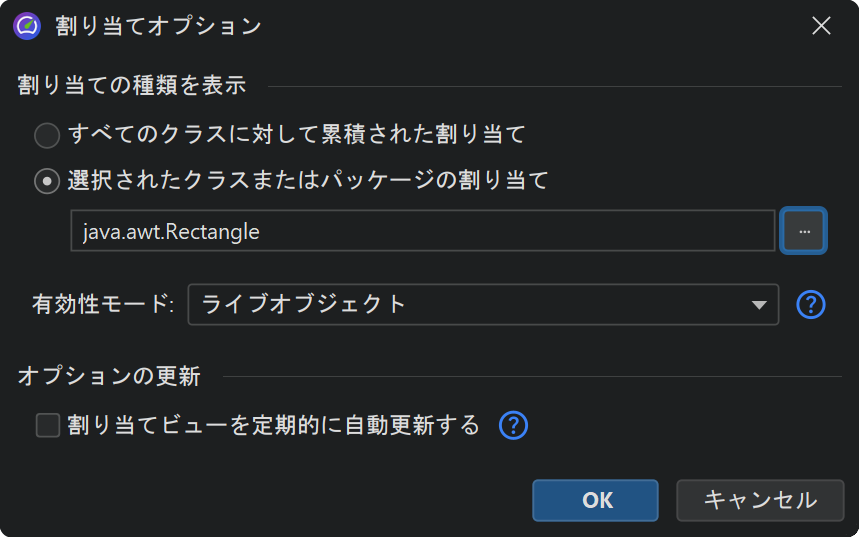Click the 割り当ての種類を表示 section heading

(132, 85)
